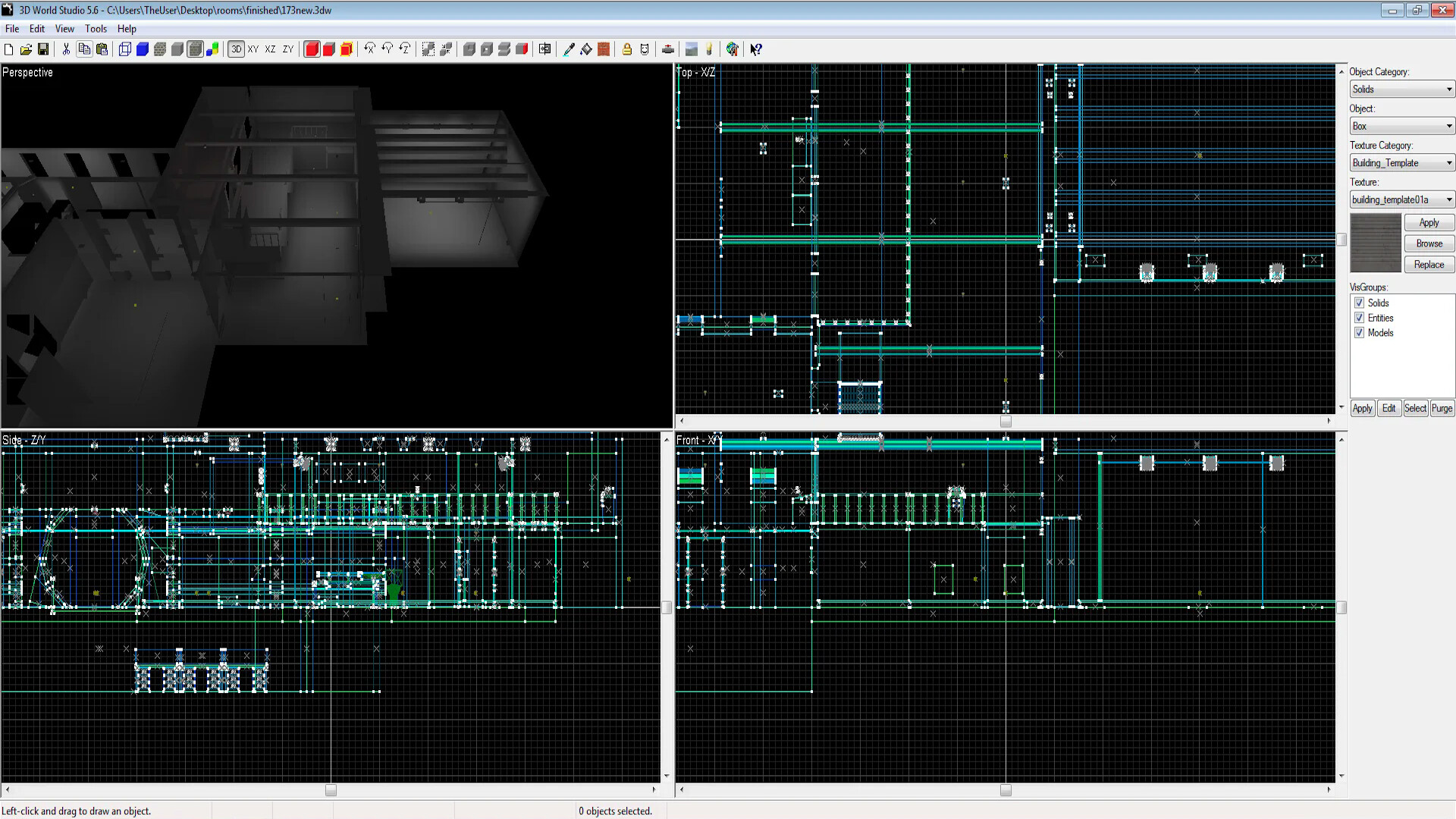This screenshot has width=1456, height=819.
Task: Open the Tools menu
Action: click(96, 29)
